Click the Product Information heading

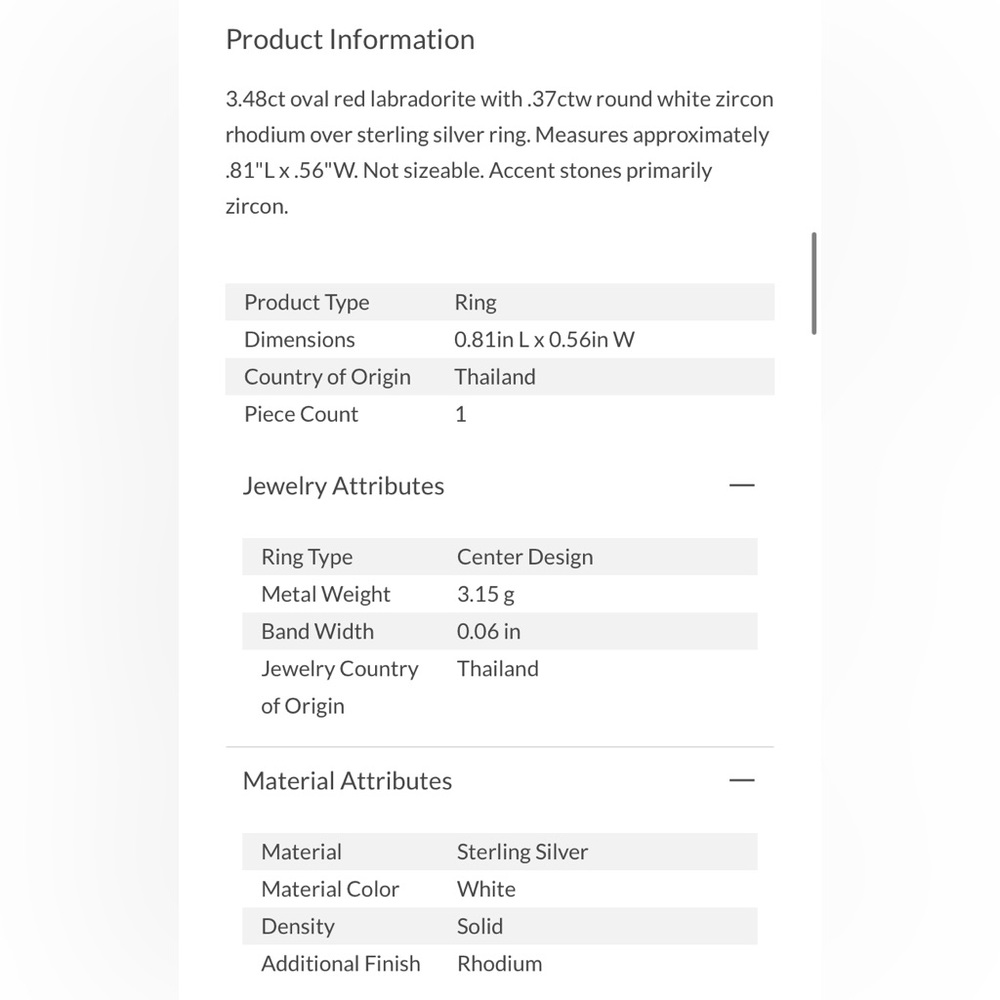[x=350, y=40]
